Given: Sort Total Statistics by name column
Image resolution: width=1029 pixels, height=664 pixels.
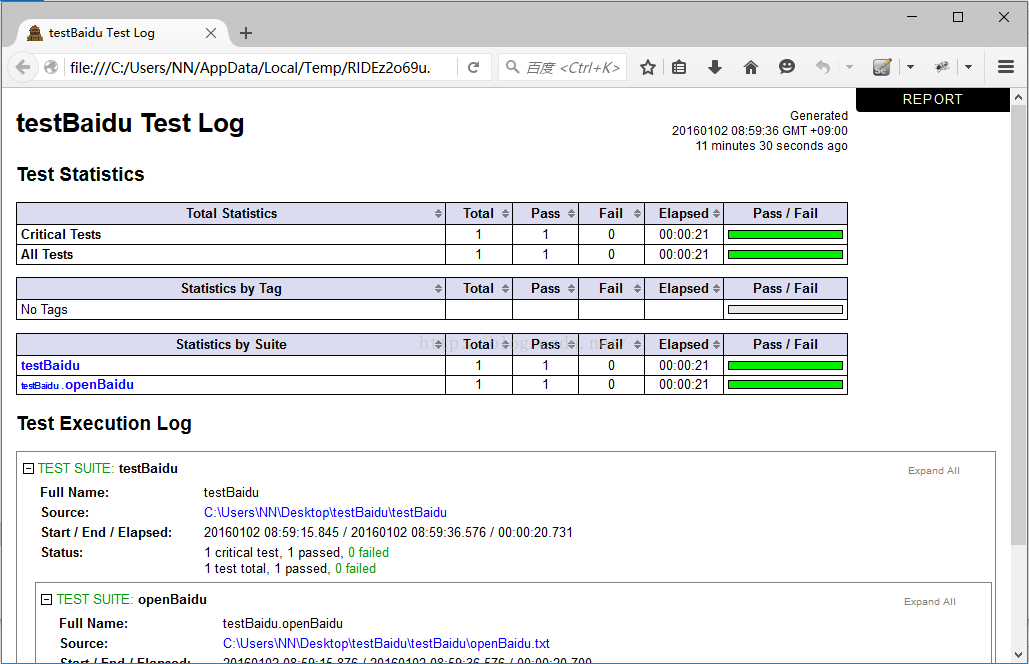Looking at the screenshot, I should (231, 213).
